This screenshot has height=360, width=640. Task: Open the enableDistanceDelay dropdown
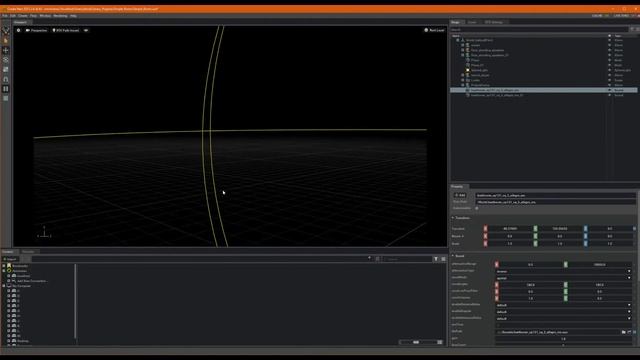pyautogui.click(x=563, y=305)
